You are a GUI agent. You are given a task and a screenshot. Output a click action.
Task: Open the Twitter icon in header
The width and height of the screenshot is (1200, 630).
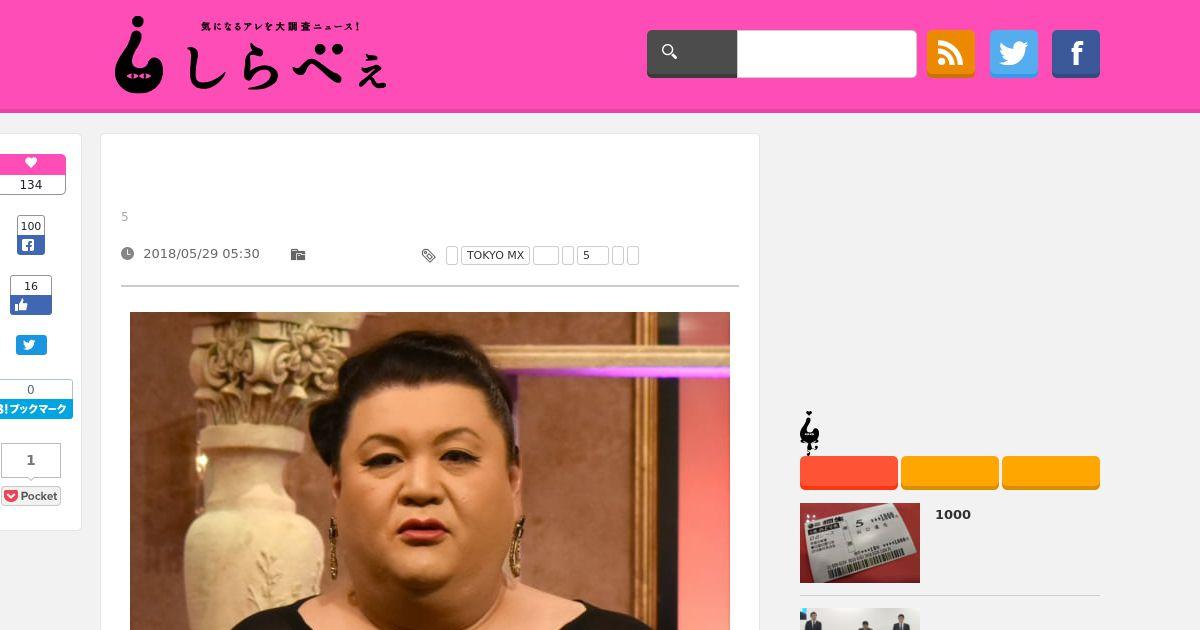(1013, 53)
